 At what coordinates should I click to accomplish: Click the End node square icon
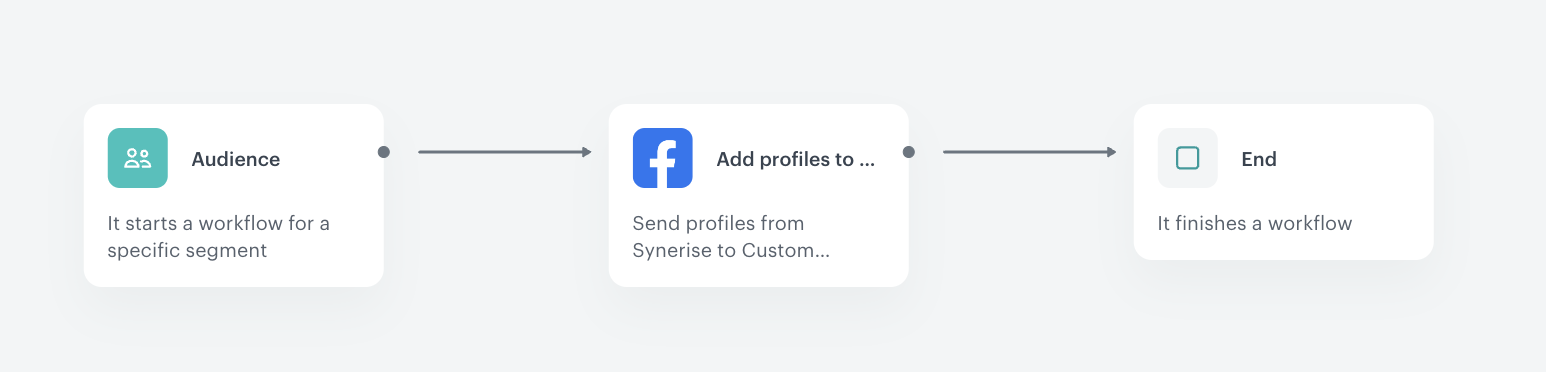coord(1188,158)
